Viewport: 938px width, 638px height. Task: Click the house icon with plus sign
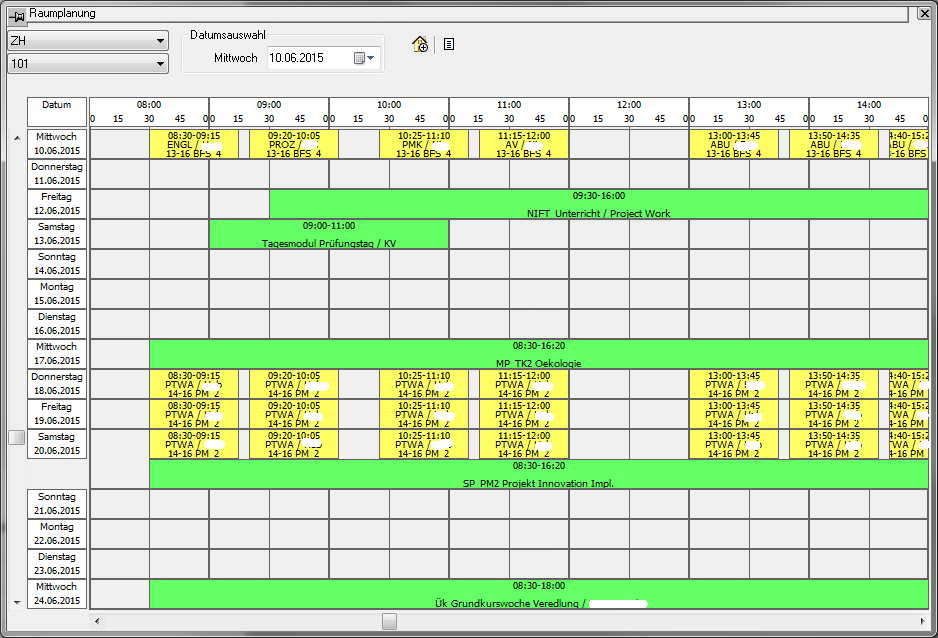tap(420, 44)
